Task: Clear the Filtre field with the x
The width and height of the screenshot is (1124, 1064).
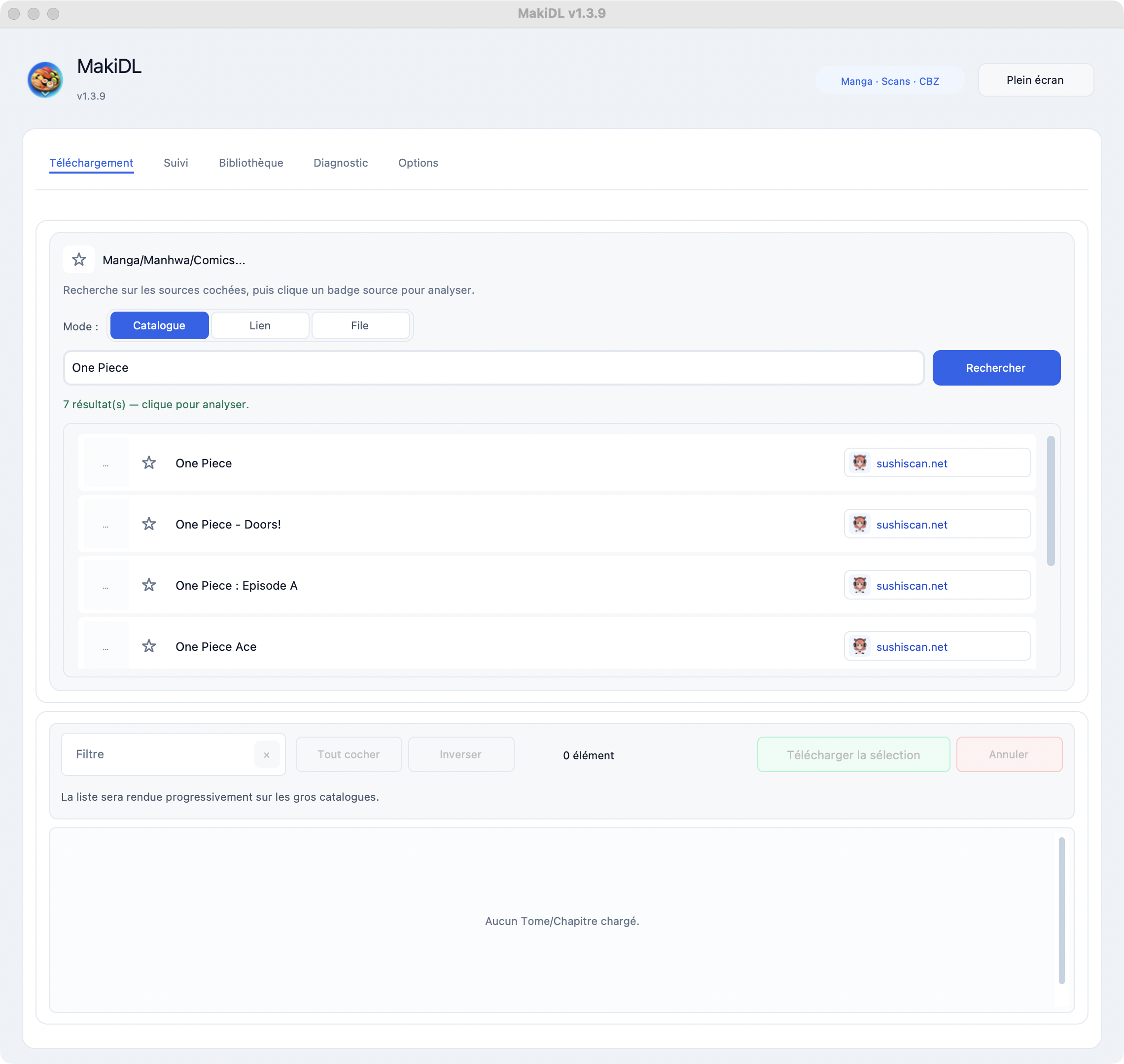Action: [267, 754]
